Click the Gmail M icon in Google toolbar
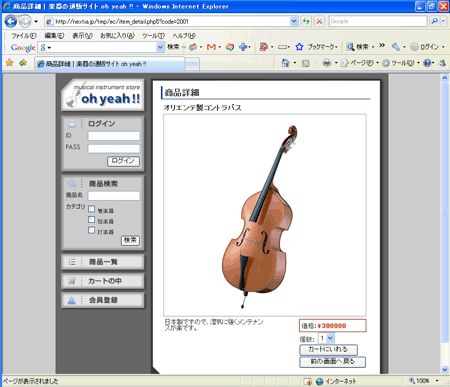Viewport: 450px width, 387px height. (211, 47)
